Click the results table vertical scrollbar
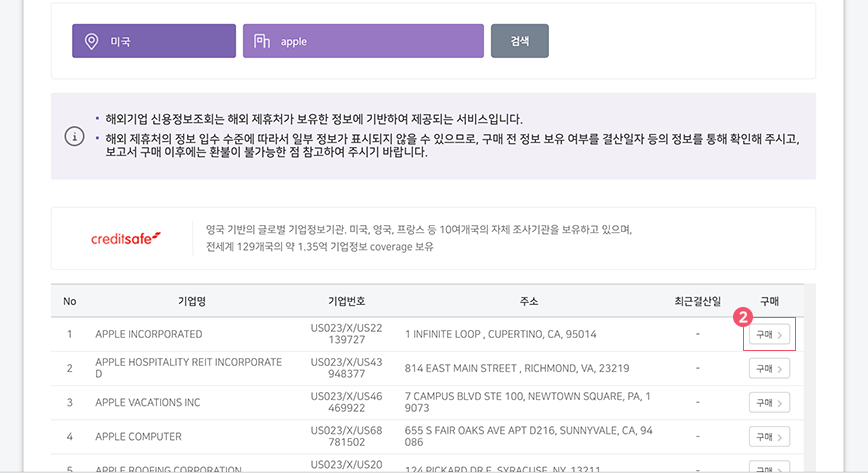Screen dimensions: 868x473 [810, 378]
